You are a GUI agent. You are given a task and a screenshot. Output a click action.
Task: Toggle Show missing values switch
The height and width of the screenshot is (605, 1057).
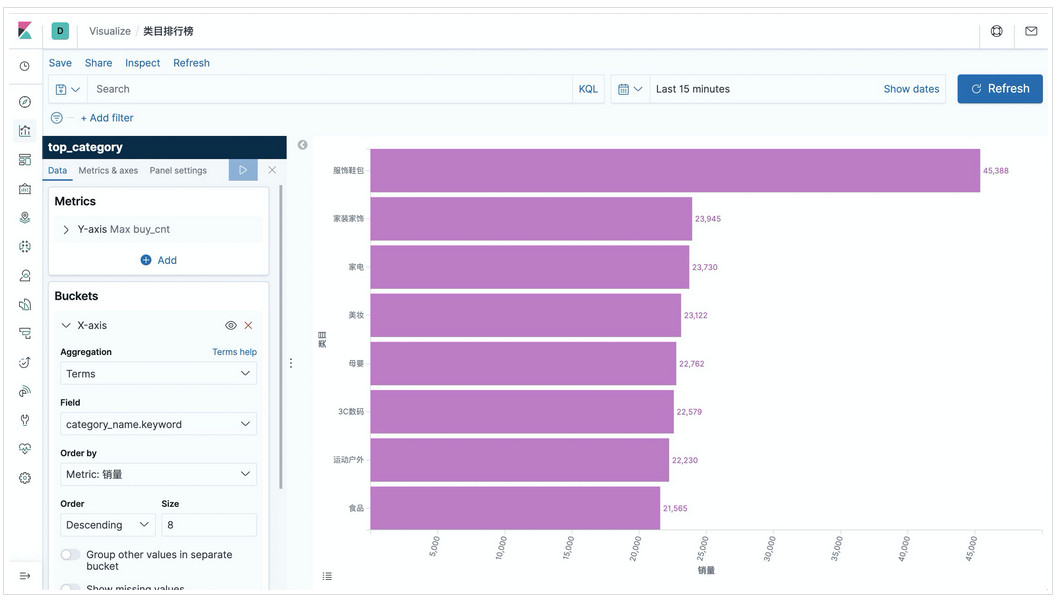tap(70, 587)
